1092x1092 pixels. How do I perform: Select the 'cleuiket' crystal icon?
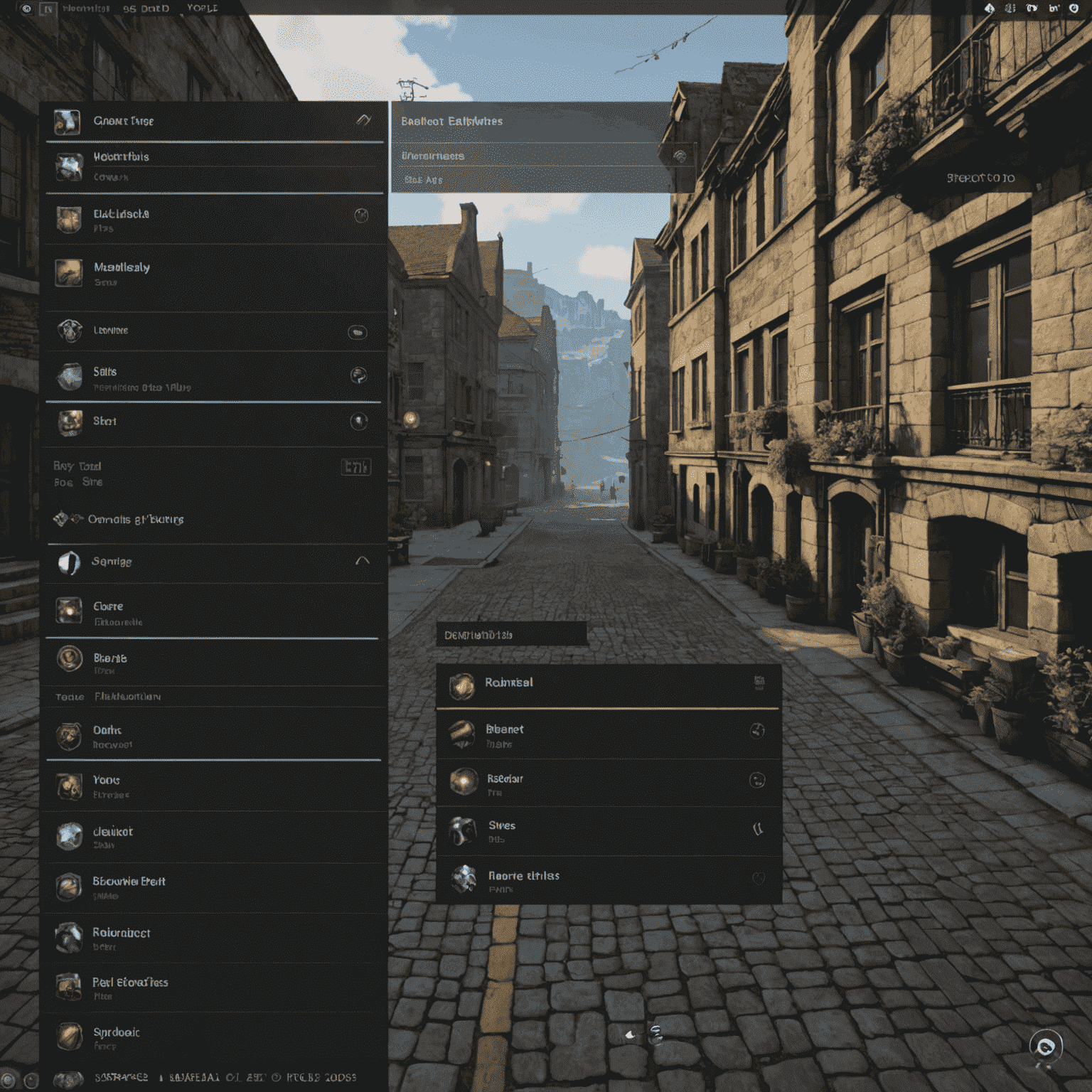tap(69, 837)
